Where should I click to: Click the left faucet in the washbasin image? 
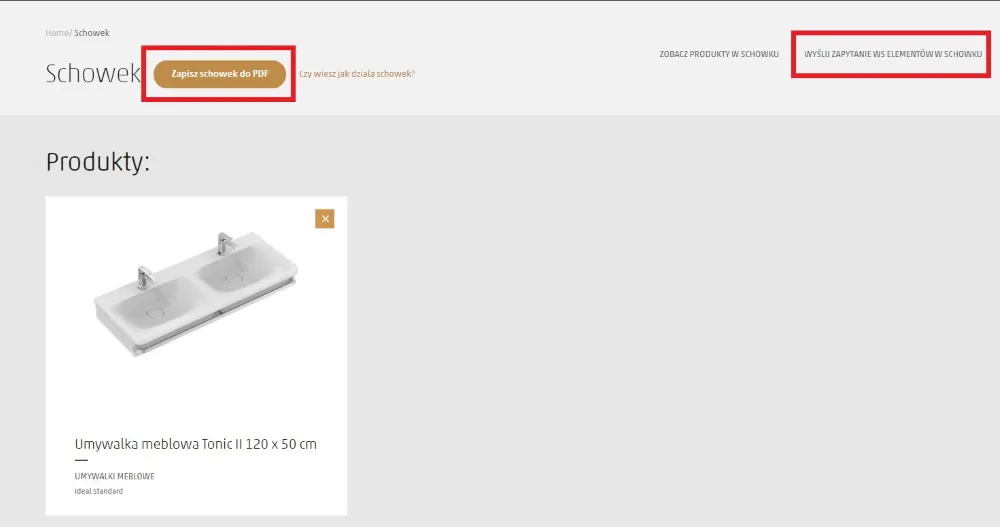tap(145, 277)
